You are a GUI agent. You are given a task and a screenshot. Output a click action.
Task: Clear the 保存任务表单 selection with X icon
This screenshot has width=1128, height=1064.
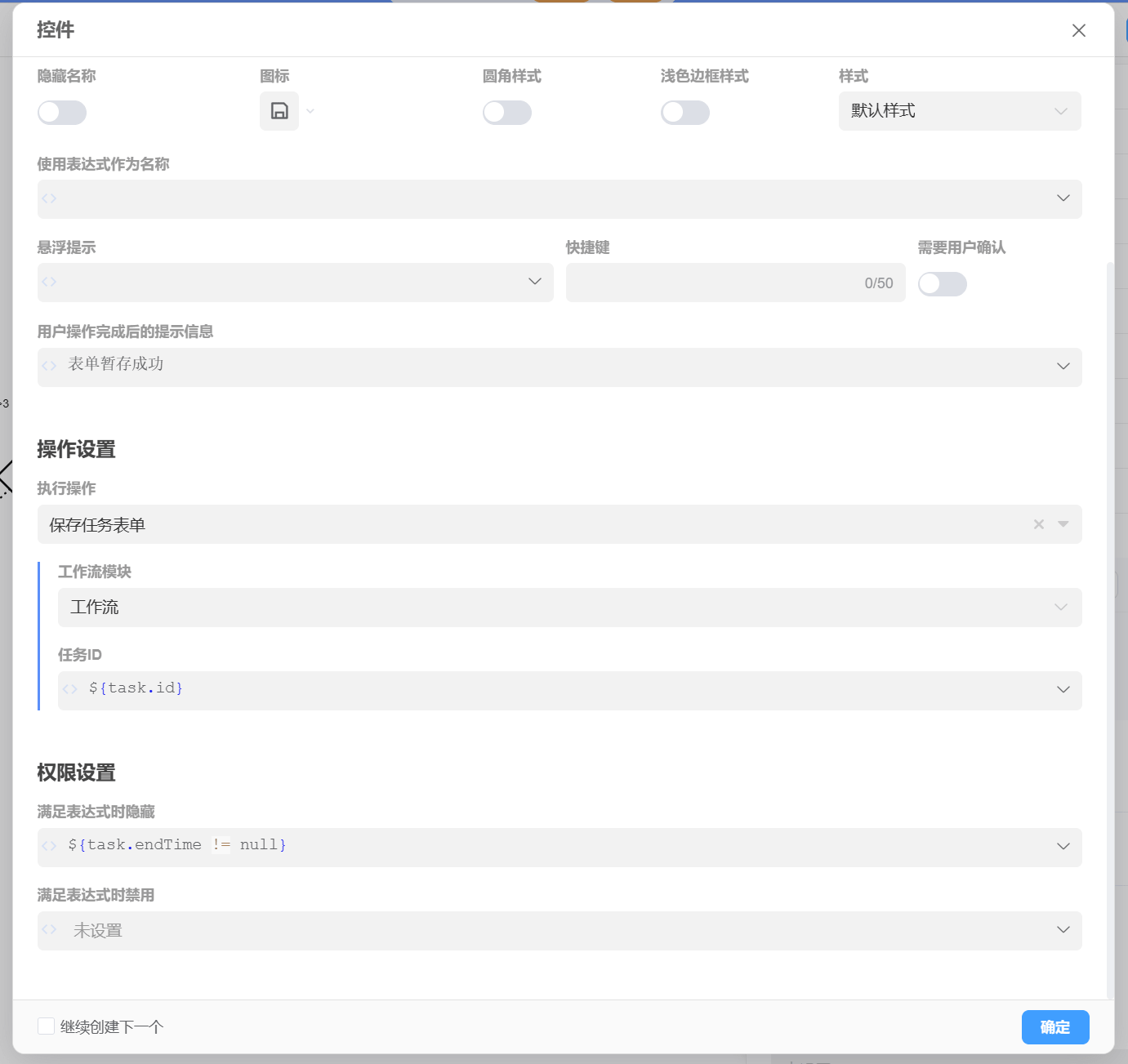(x=1038, y=524)
